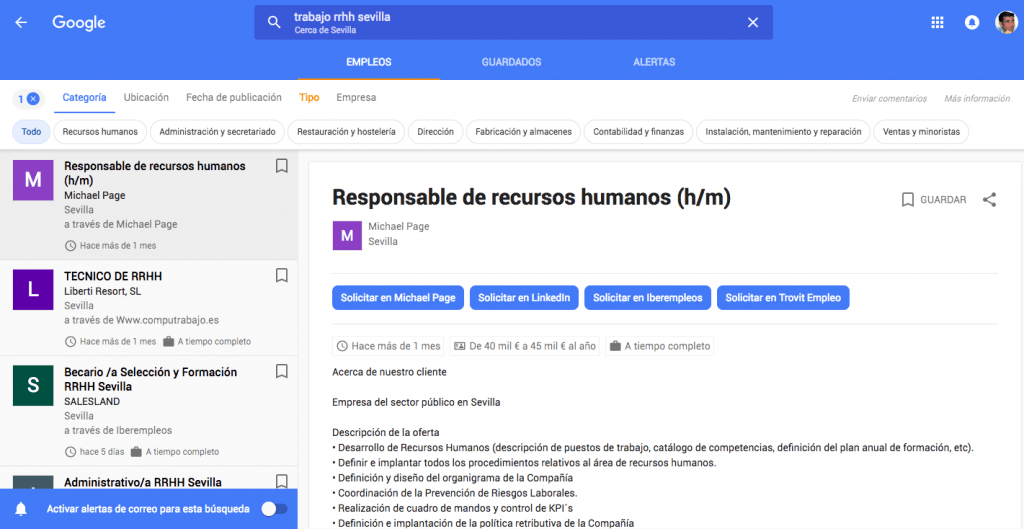Click the SALESLAND green S logo
The height and width of the screenshot is (529, 1024).
(33, 385)
